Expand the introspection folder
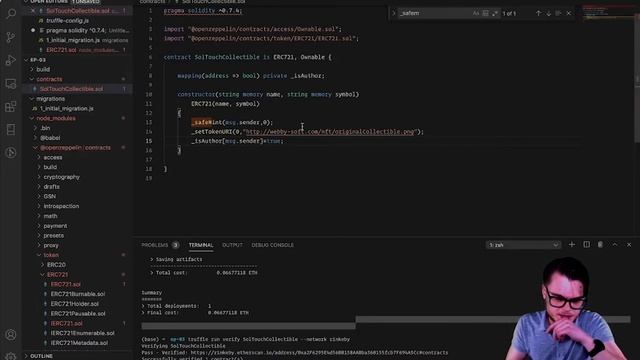 click(x=61, y=207)
